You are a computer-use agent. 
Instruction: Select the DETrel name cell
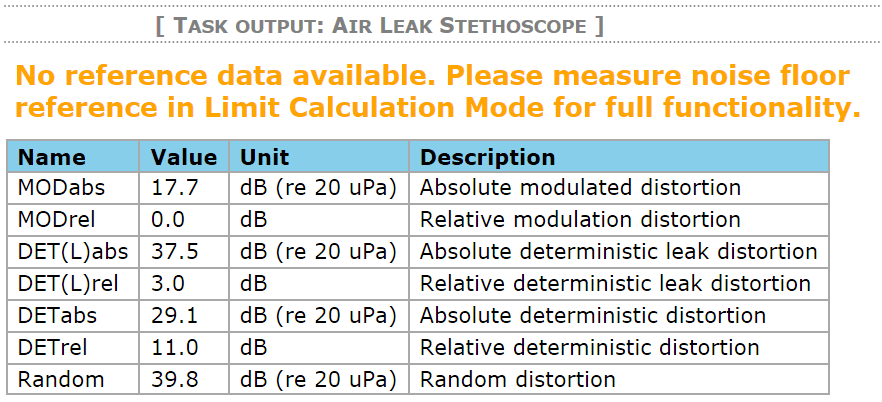tap(73, 347)
